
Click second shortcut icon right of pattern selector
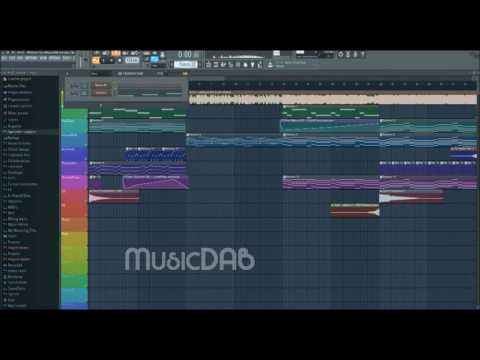click(x=216, y=65)
